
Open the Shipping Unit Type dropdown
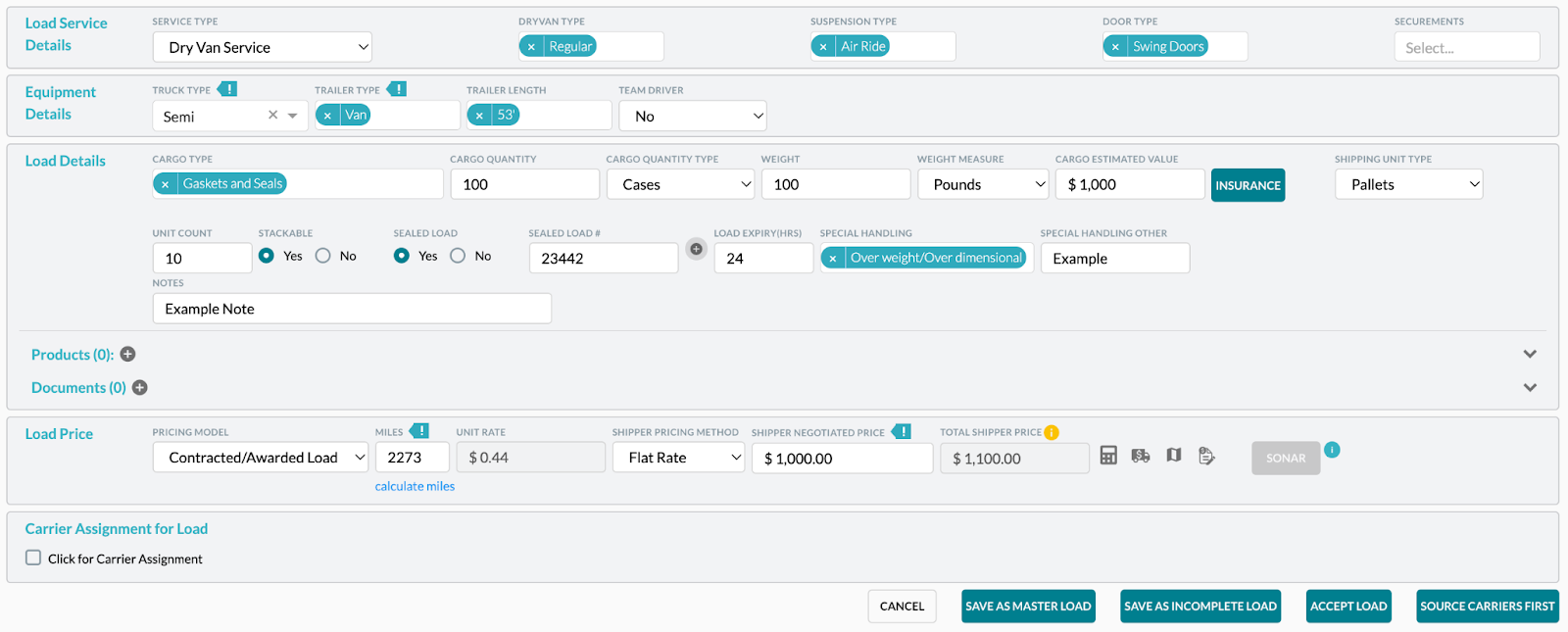click(1409, 184)
